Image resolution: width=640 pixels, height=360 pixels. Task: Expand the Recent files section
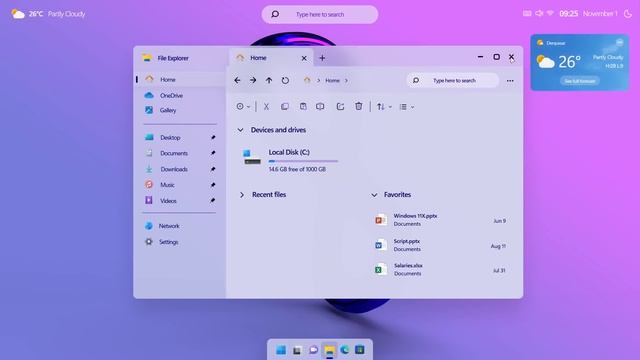coord(242,195)
